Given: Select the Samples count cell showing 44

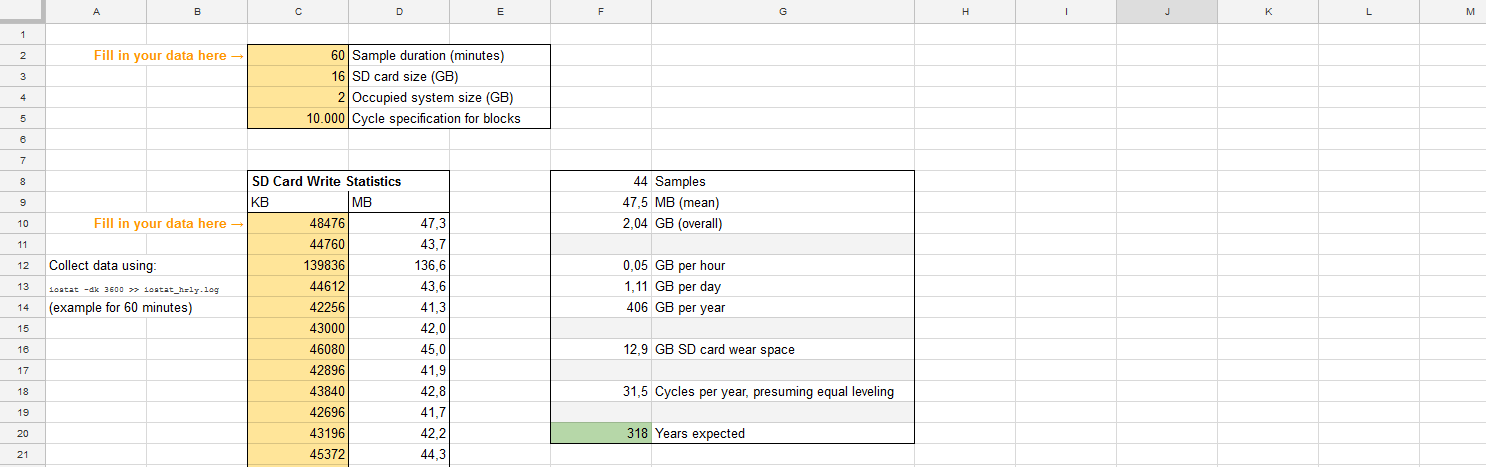Looking at the screenshot, I should 600,181.
